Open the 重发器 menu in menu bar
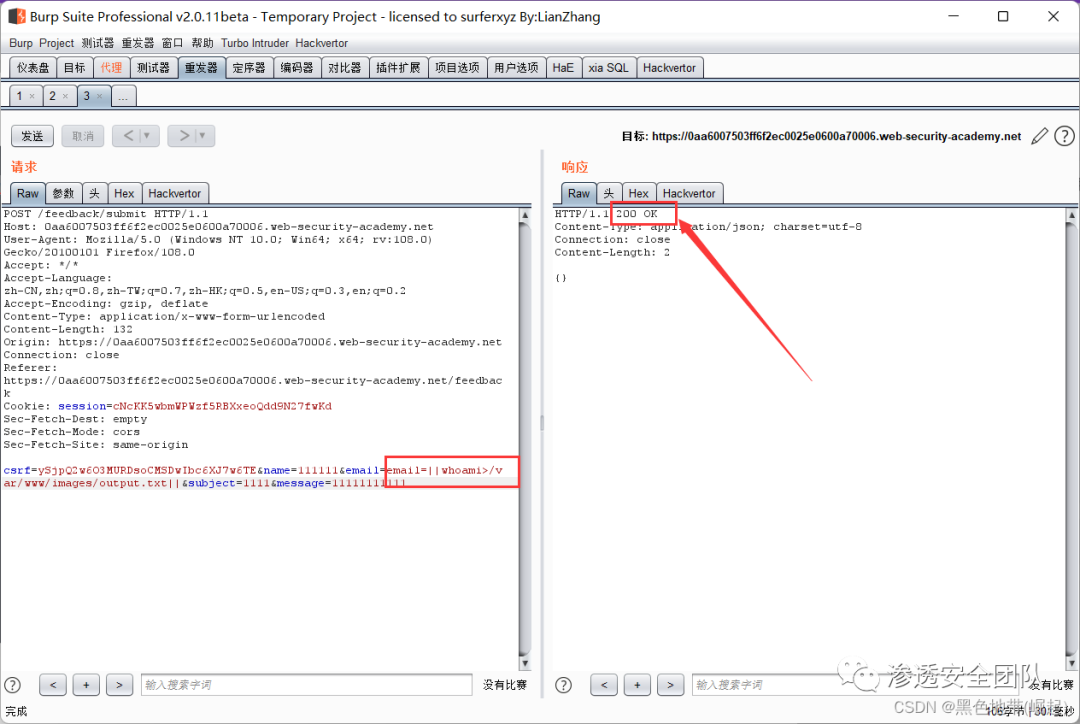Viewport: 1080px width, 724px height. pos(138,43)
